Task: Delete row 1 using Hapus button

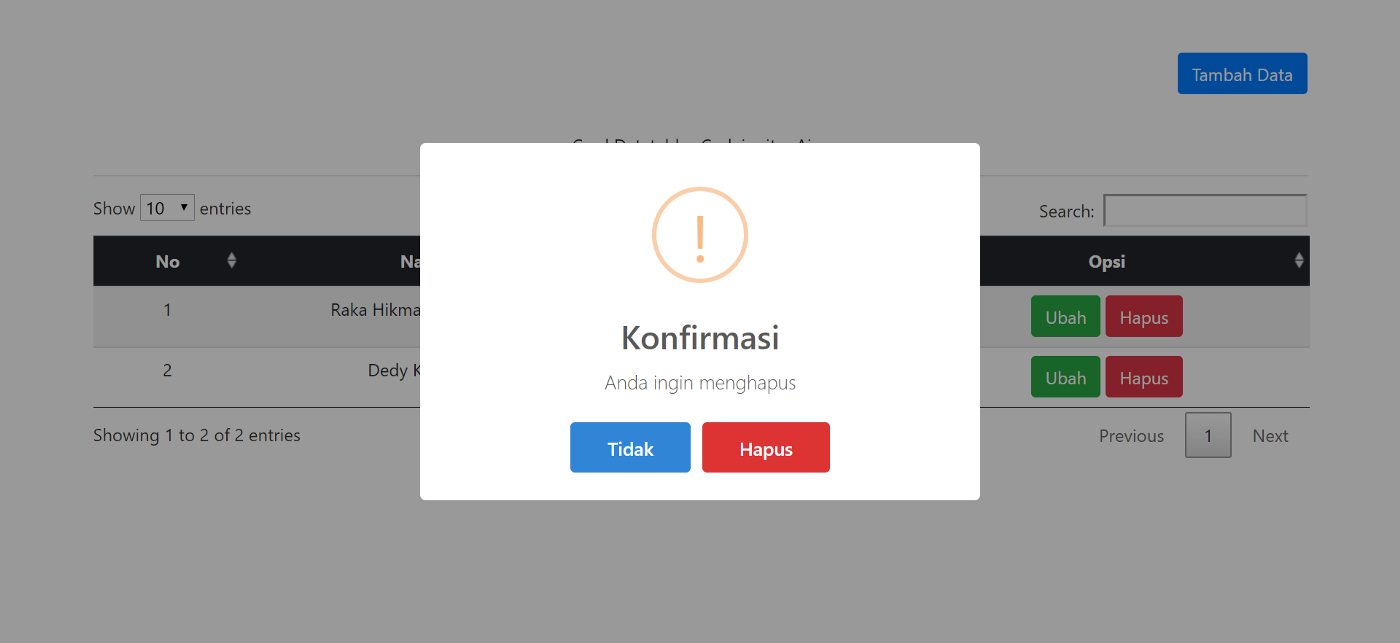Action: click(1144, 317)
